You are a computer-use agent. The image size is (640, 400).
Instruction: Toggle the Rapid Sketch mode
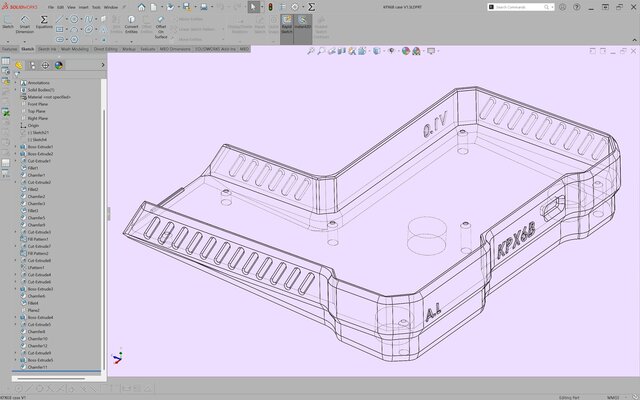point(287,24)
